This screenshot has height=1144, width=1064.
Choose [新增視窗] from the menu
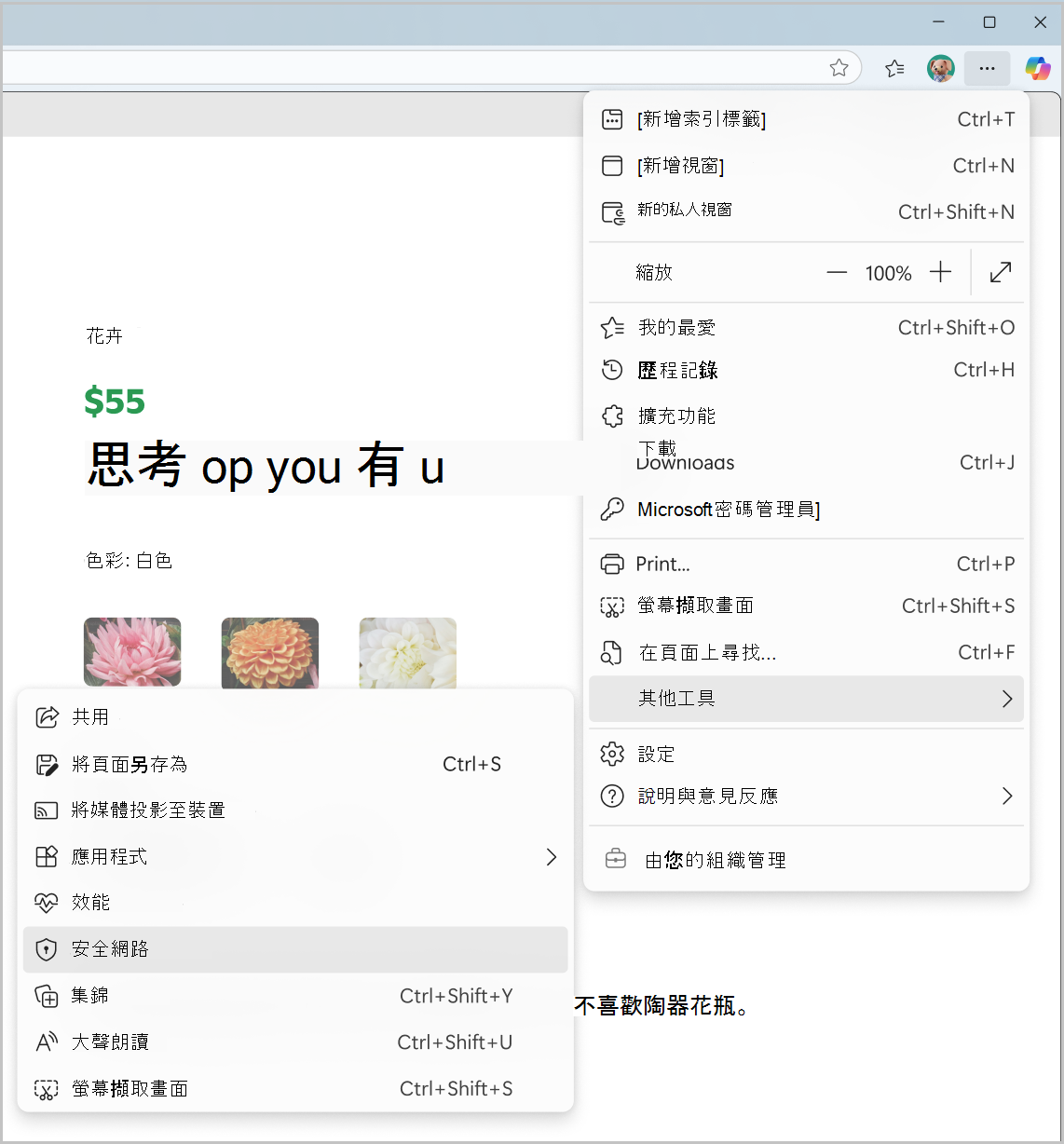807,166
